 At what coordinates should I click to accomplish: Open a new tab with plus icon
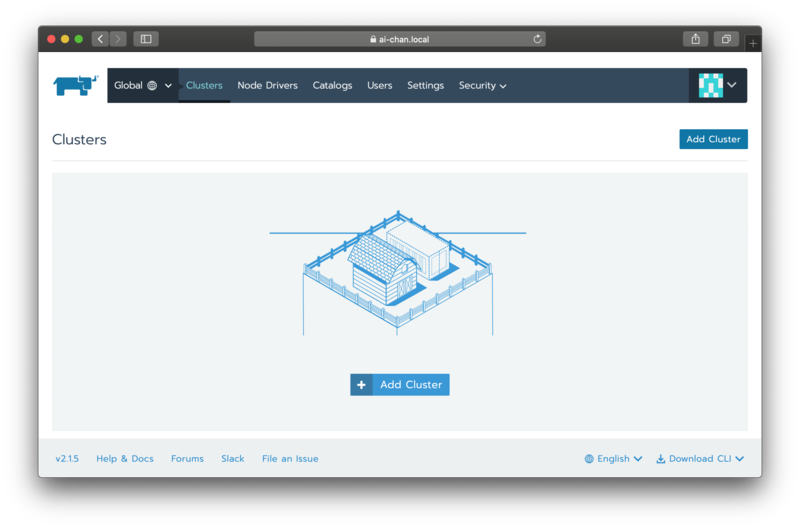pos(753,43)
